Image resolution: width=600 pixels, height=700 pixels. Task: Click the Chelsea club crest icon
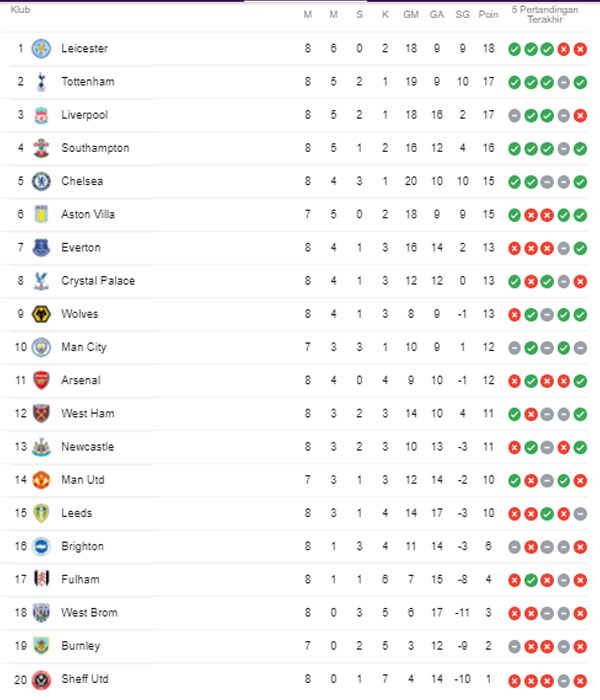(41, 181)
